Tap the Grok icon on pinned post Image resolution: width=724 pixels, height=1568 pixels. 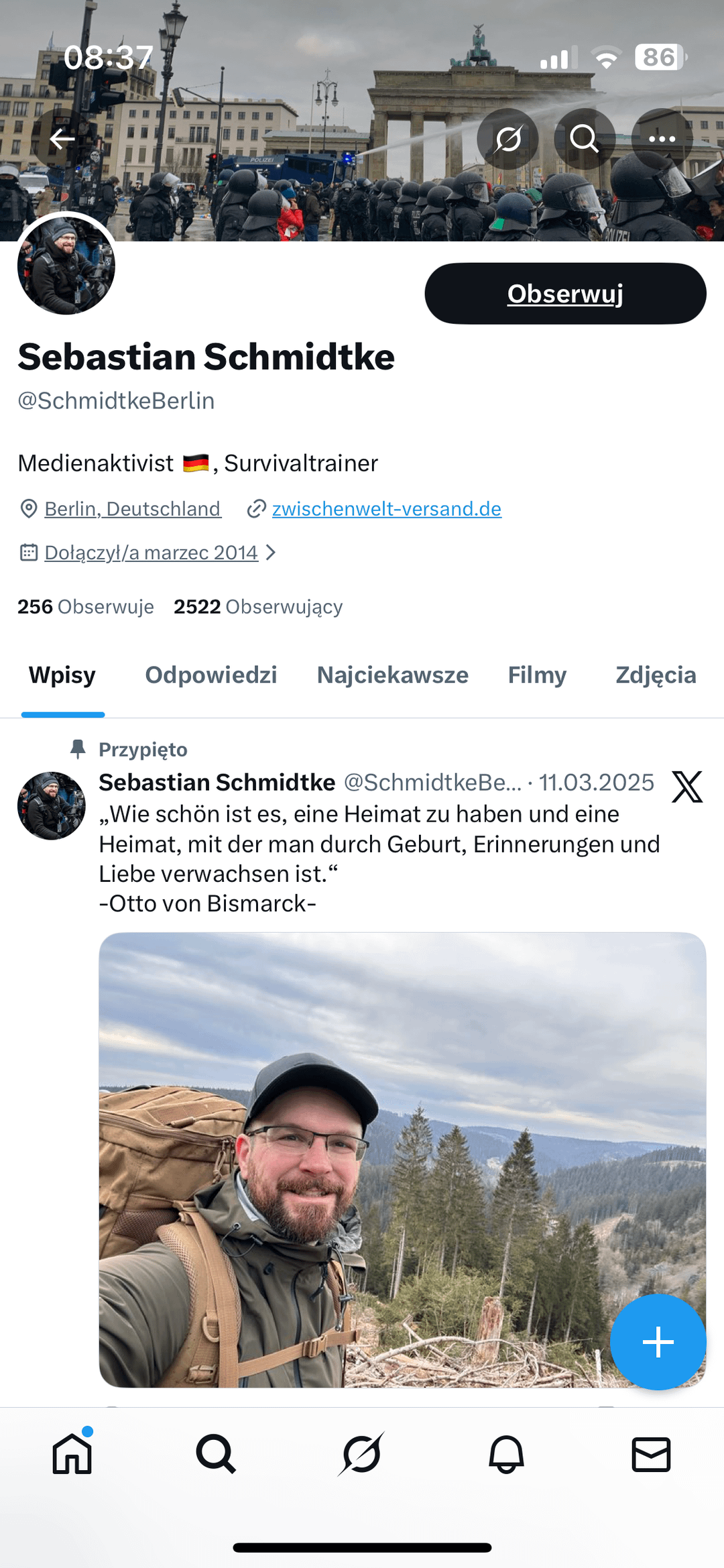pos(687,787)
